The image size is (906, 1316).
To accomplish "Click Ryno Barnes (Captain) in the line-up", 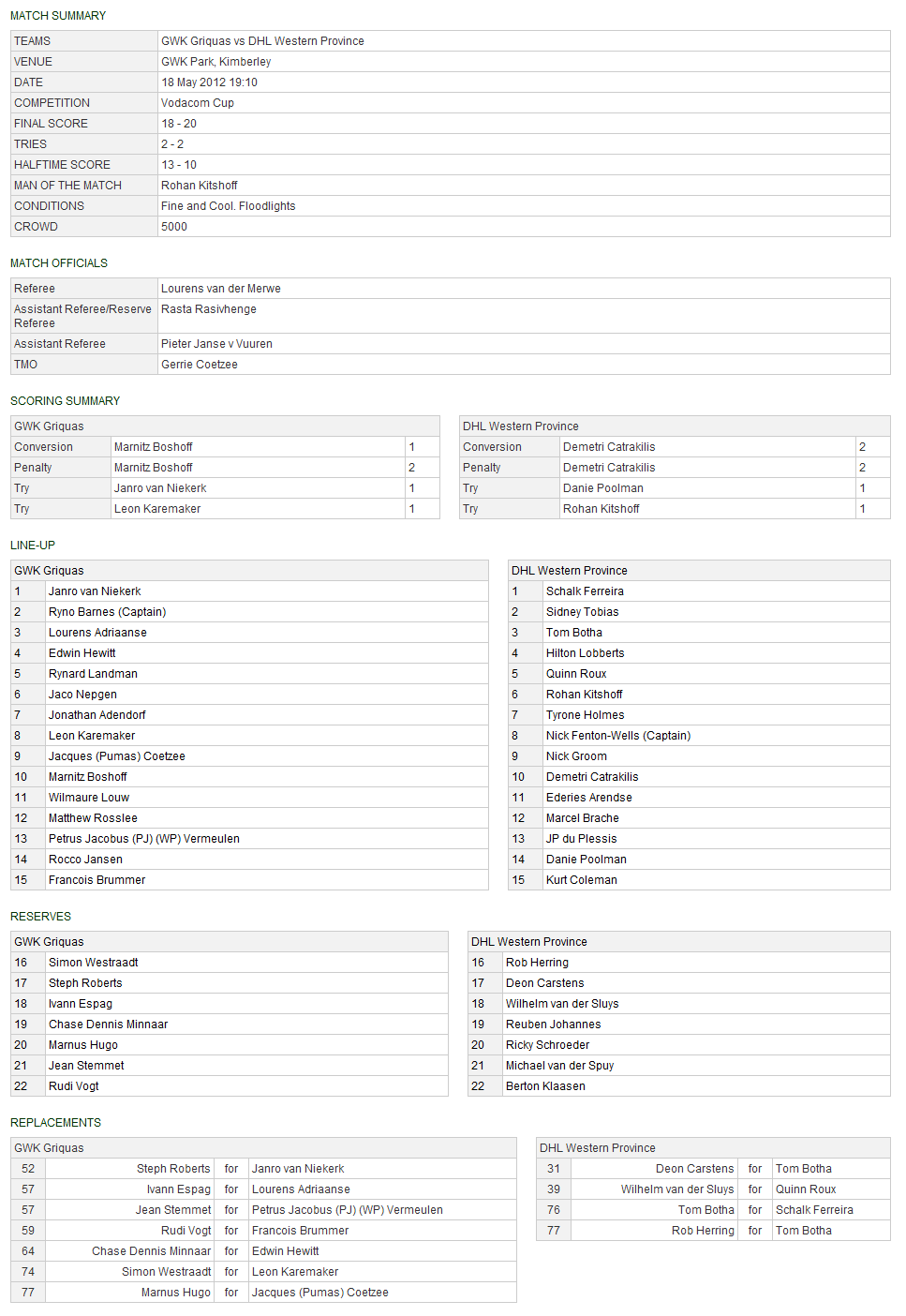I will 107,612.
